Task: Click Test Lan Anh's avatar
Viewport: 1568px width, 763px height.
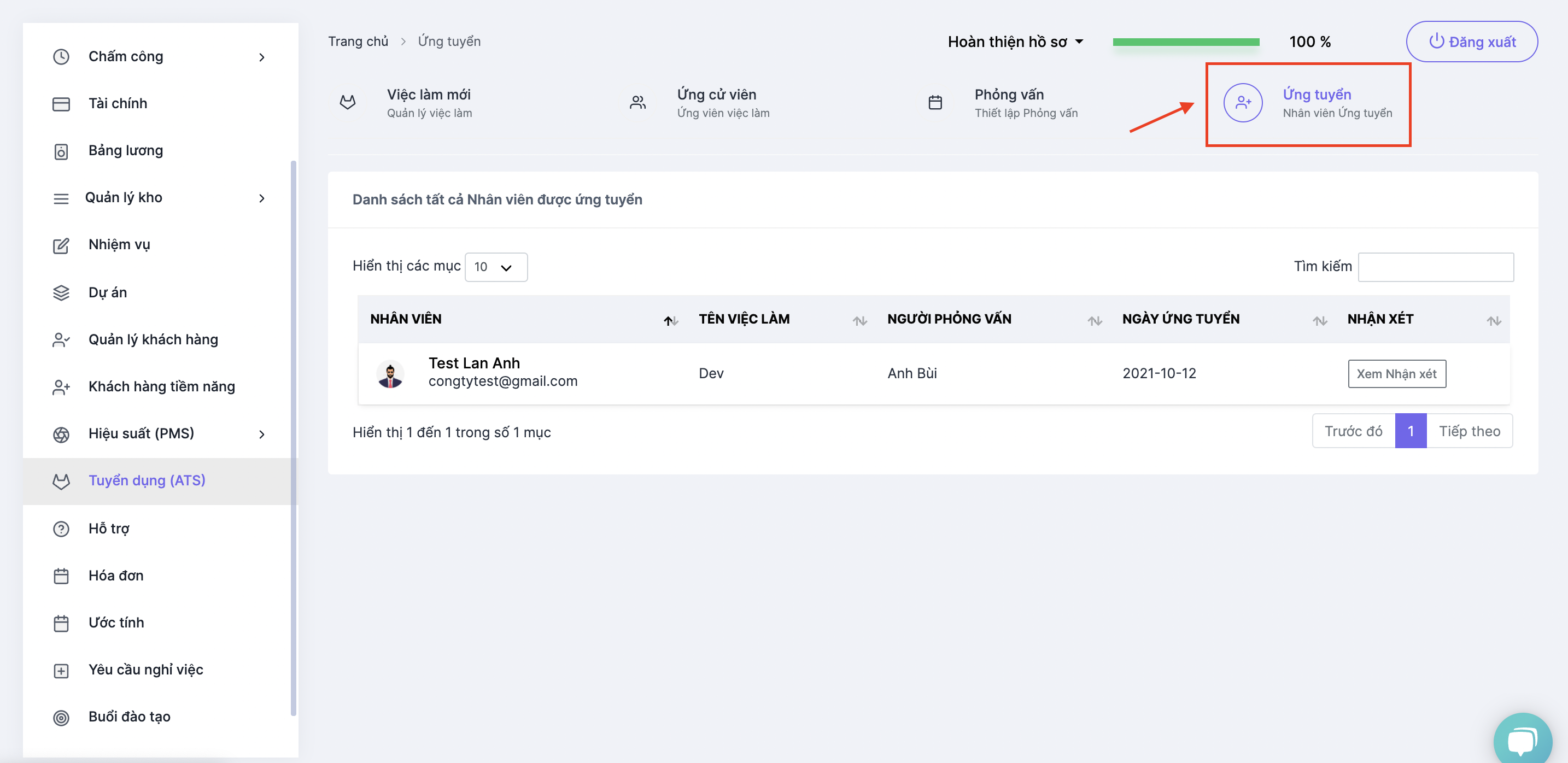Action: point(390,373)
